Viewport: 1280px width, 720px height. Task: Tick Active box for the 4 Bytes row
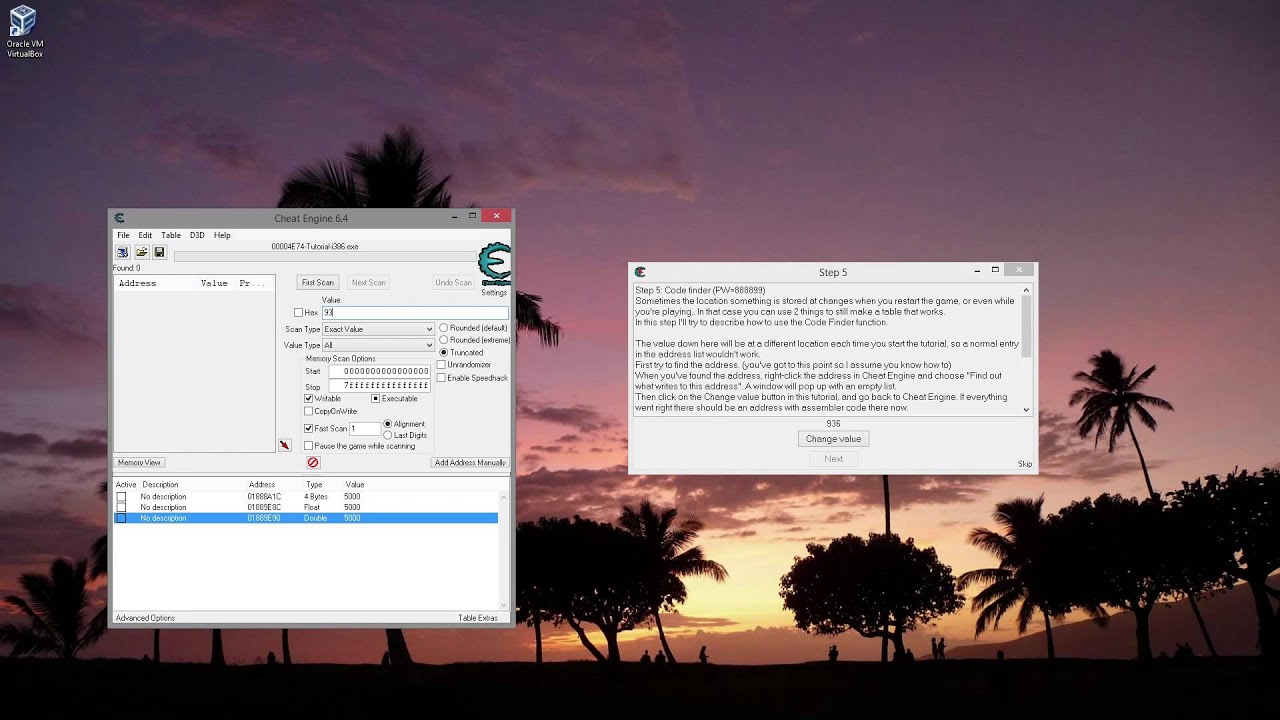point(121,496)
